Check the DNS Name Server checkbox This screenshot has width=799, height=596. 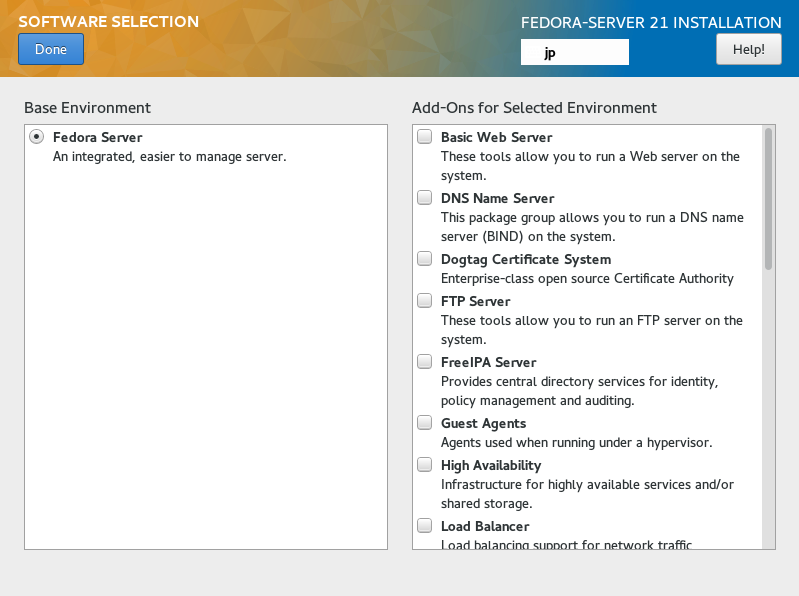424,198
